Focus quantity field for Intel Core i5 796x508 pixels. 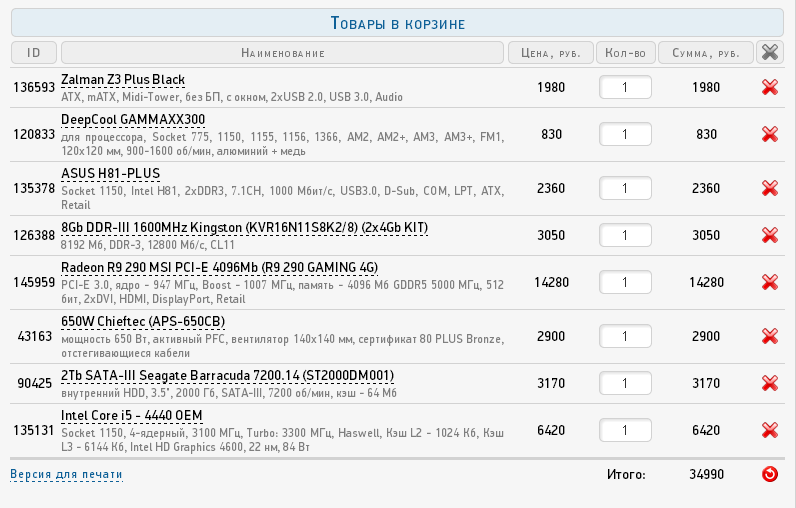pyautogui.click(x=625, y=430)
